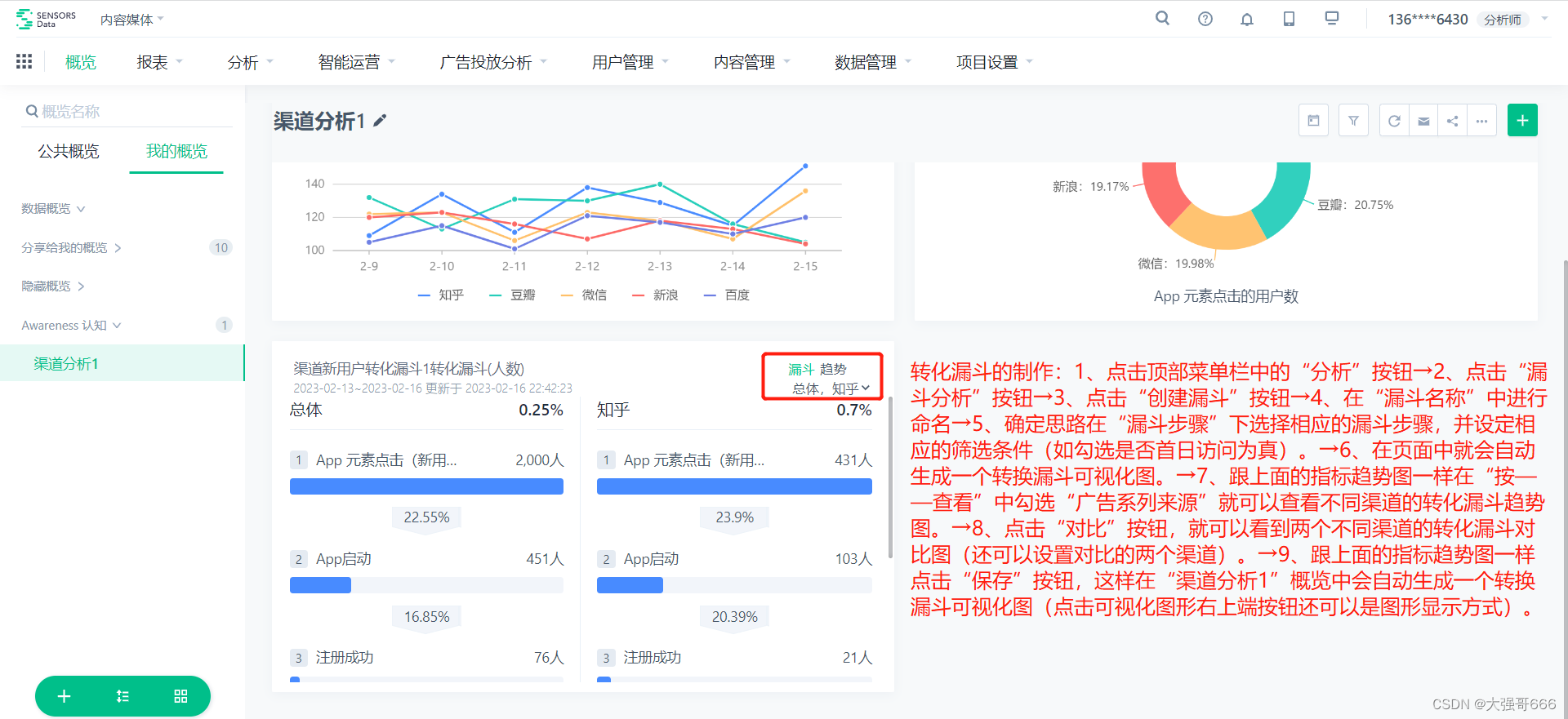Go to the 概览 main menu
1568x719 pixels.
(x=81, y=62)
